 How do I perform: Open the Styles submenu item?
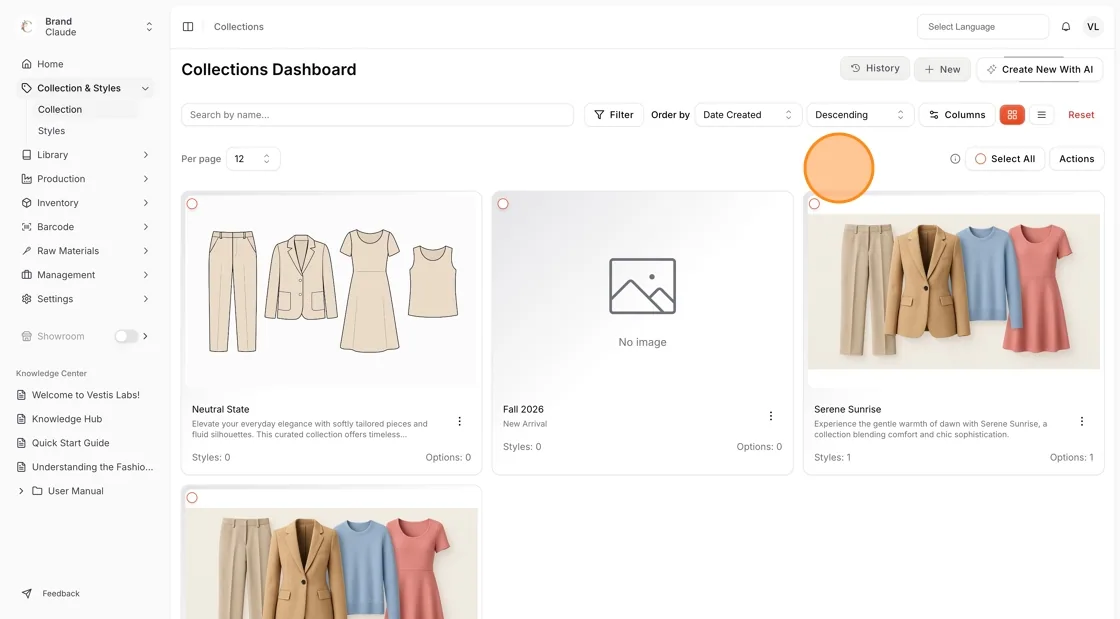pyautogui.click(x=51, y=131)
